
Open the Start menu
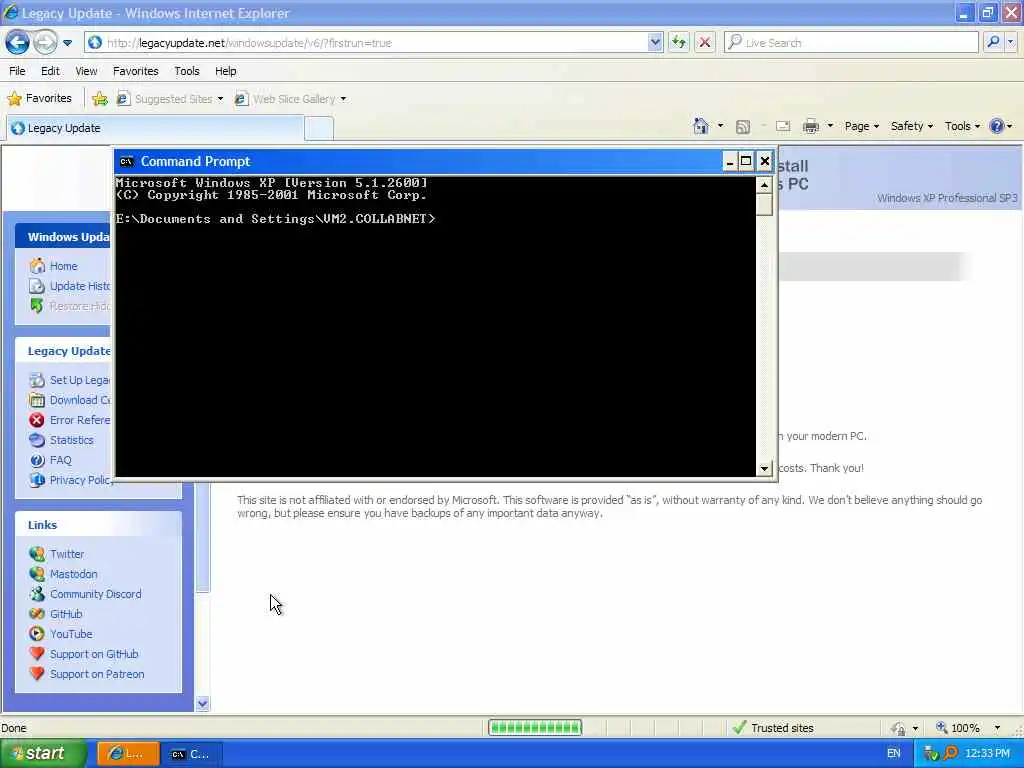(42, 754)
